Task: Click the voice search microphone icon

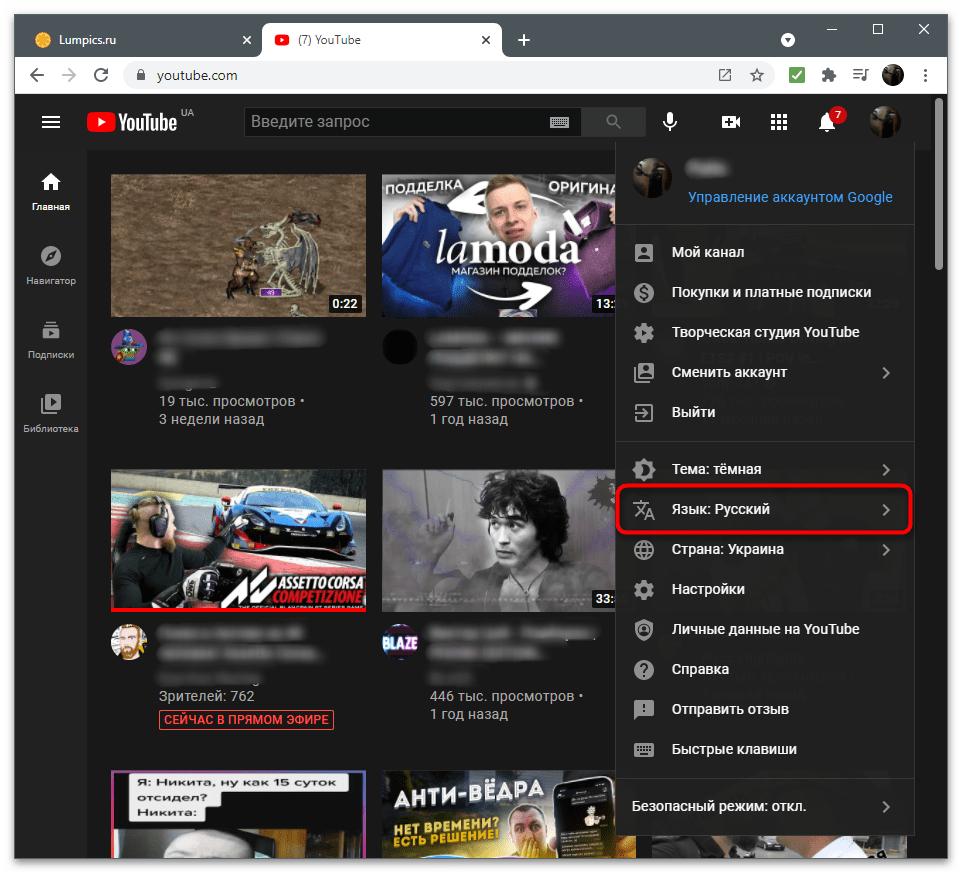Action: tap(670, 122)
